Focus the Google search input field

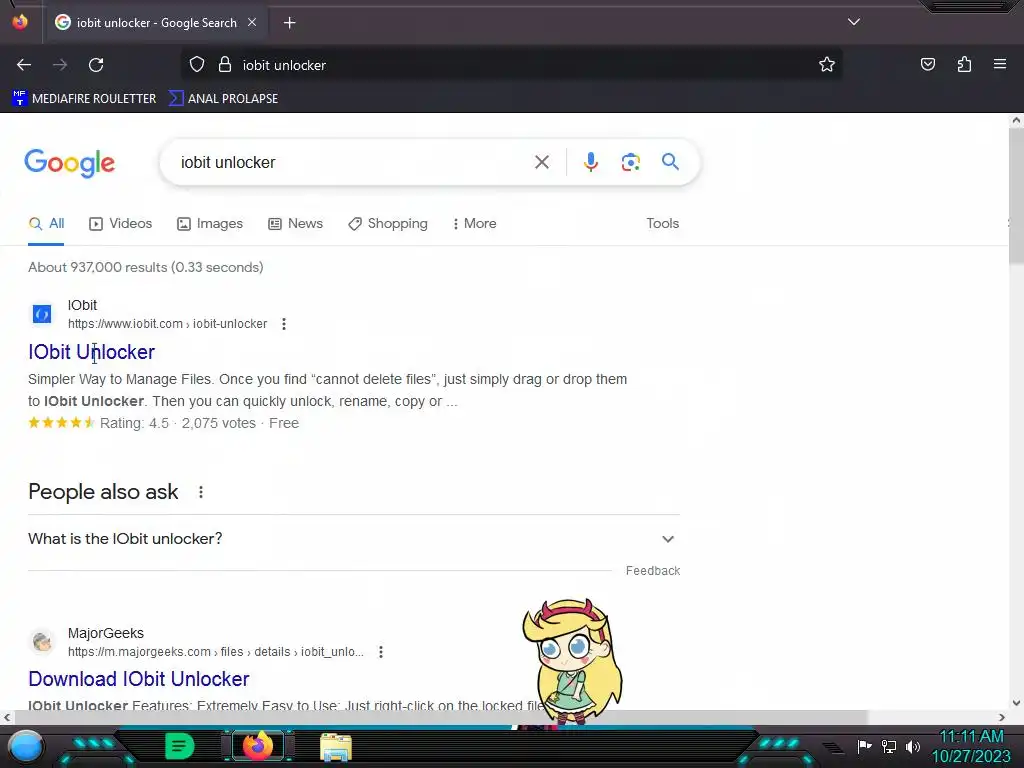click(x=353, y=163)
